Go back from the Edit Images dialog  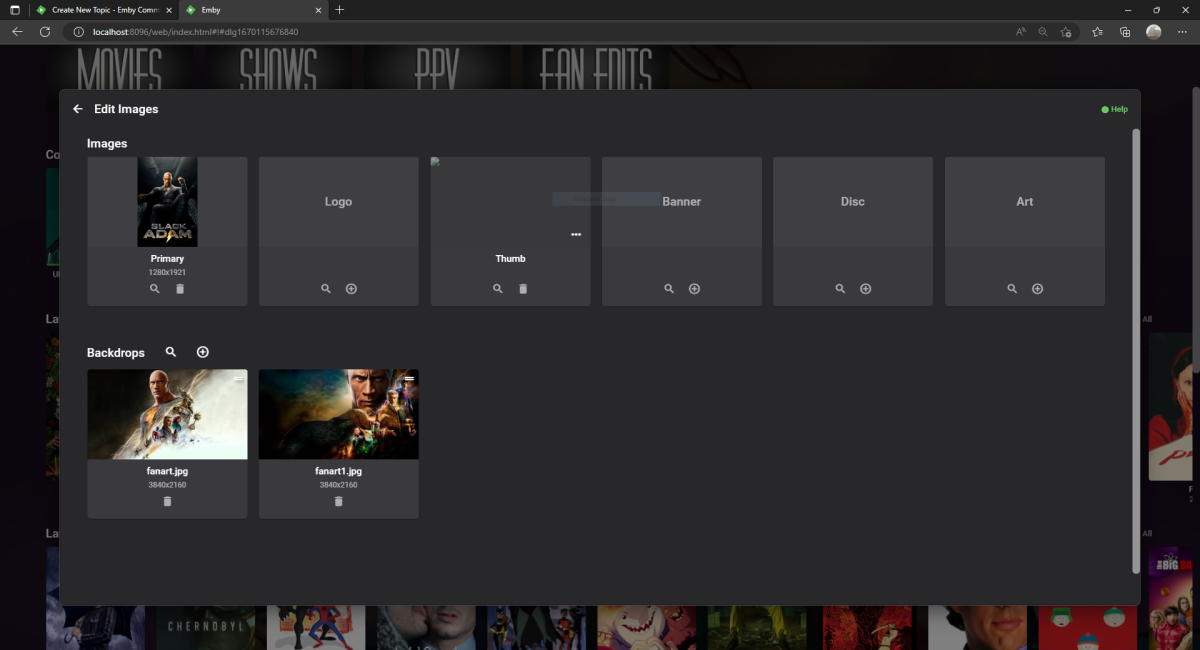pyautogui.click(x=78, y=109)
